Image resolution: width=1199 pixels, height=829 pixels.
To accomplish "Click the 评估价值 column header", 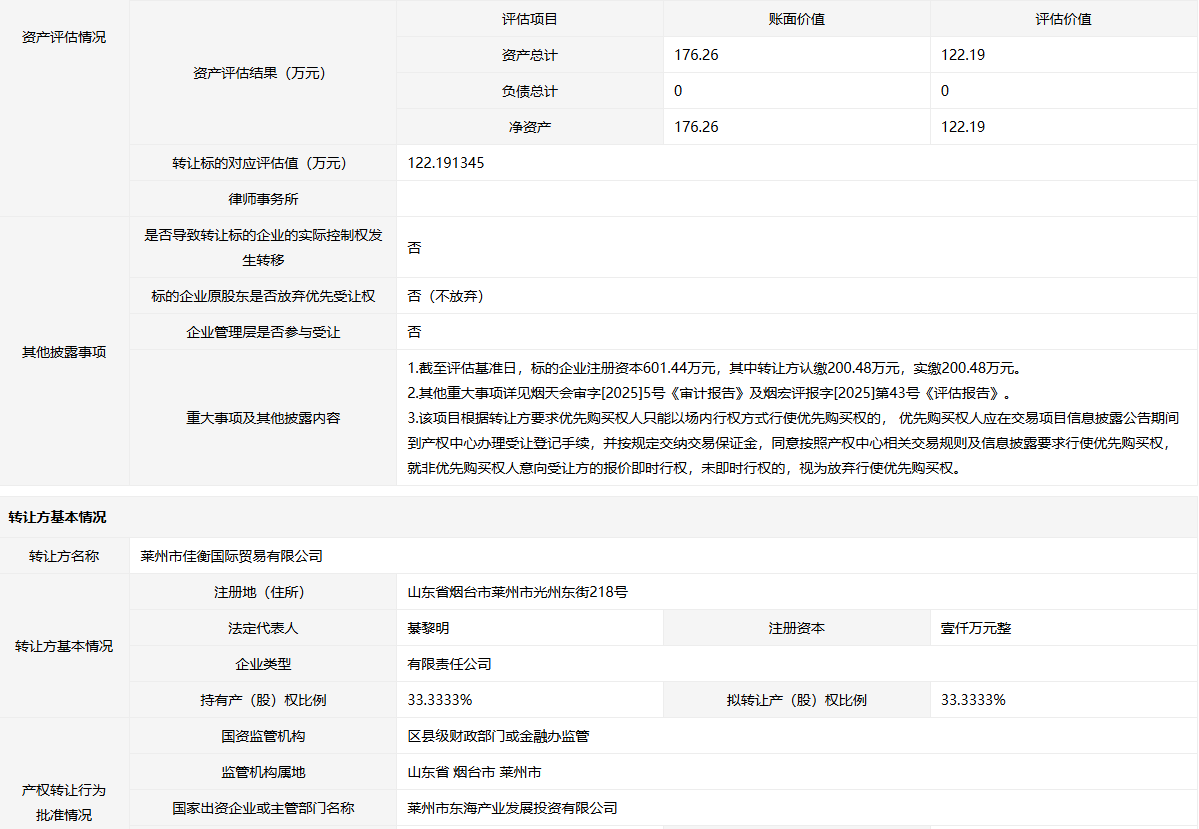I will [x=1063, y=19].
